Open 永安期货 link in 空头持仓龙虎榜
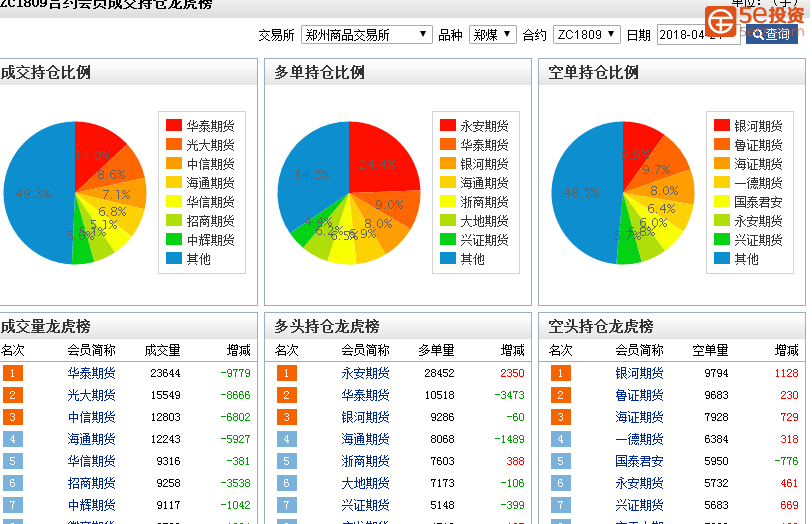The image size is (812, 524). pyautogui.click(x=639, y=483)
